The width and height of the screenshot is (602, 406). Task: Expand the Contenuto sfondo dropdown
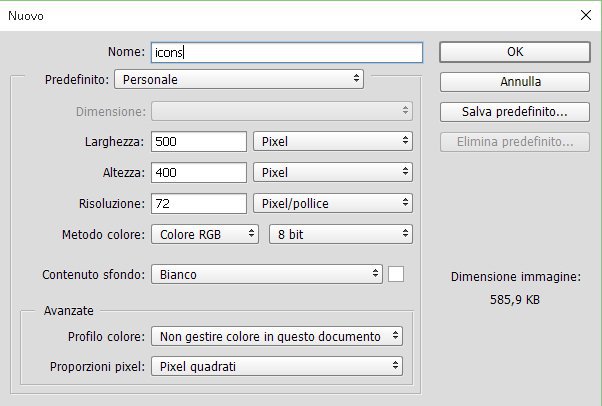tap(266, 274)
